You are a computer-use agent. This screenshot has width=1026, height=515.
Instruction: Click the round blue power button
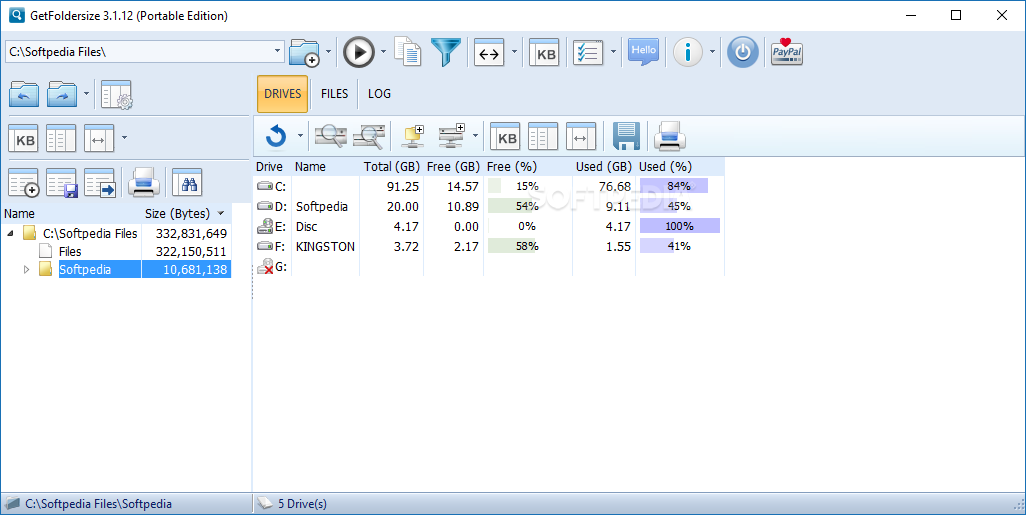tap(743, 52)
